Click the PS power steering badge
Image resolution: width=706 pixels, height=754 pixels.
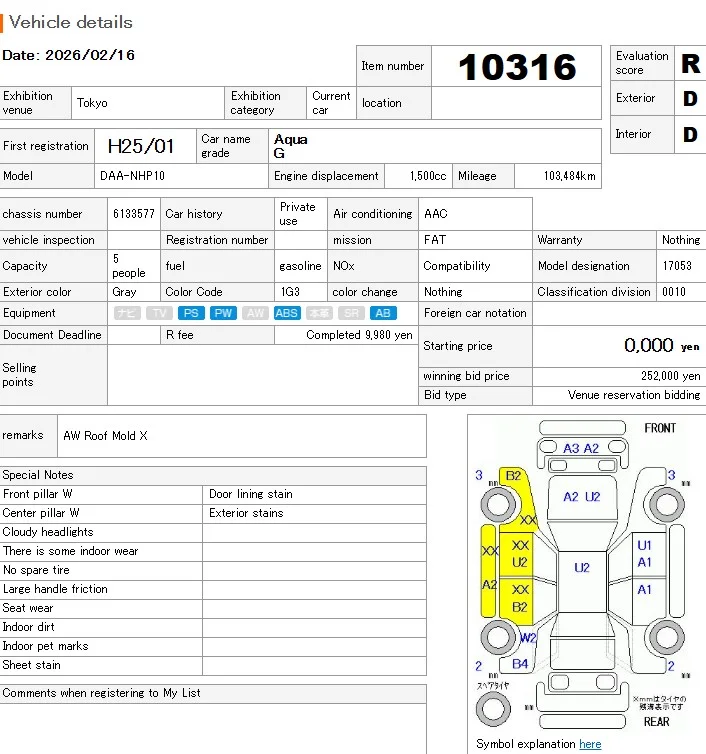click(191, 313)
